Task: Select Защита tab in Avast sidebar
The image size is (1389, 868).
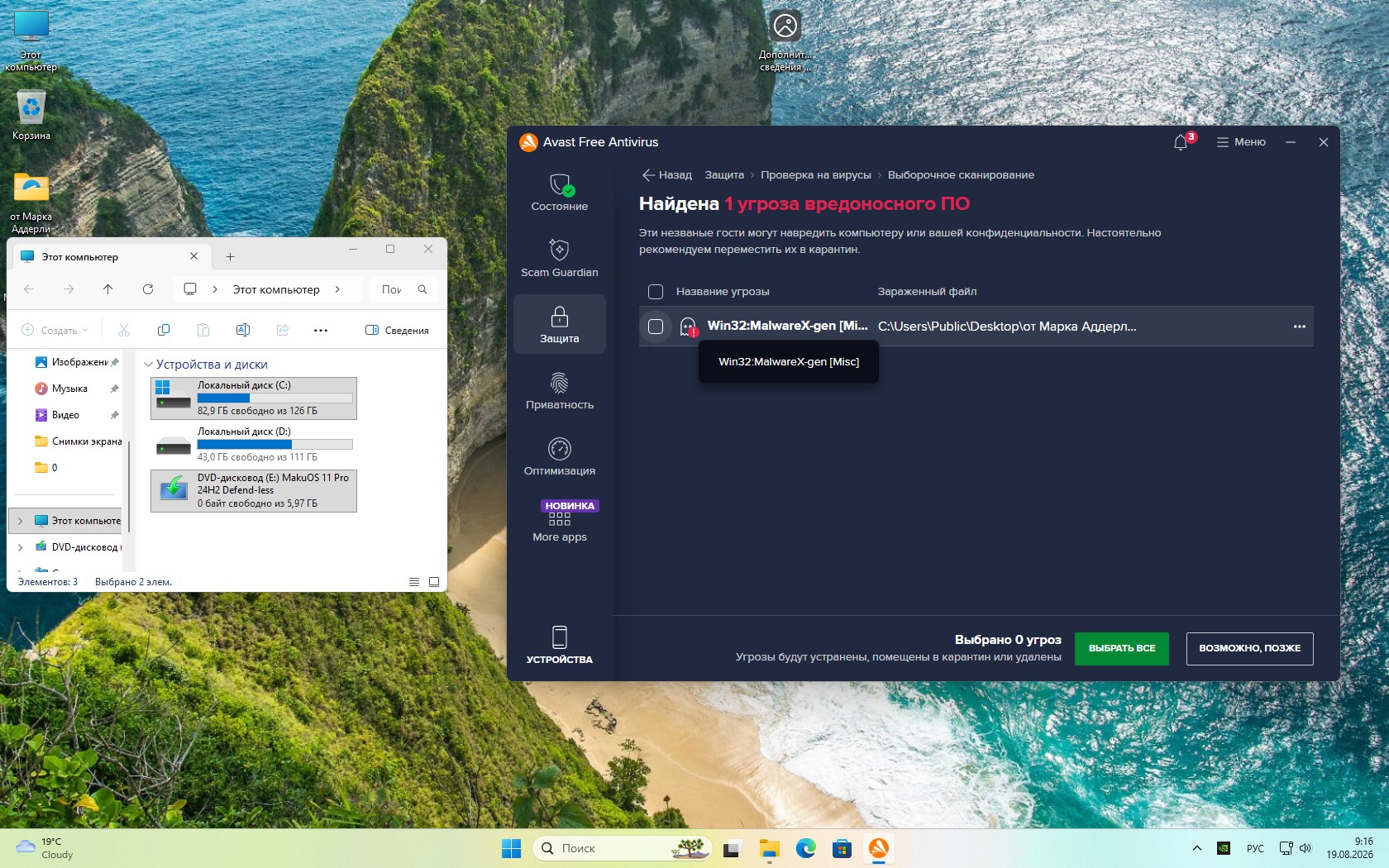Action: coord(560,325)
